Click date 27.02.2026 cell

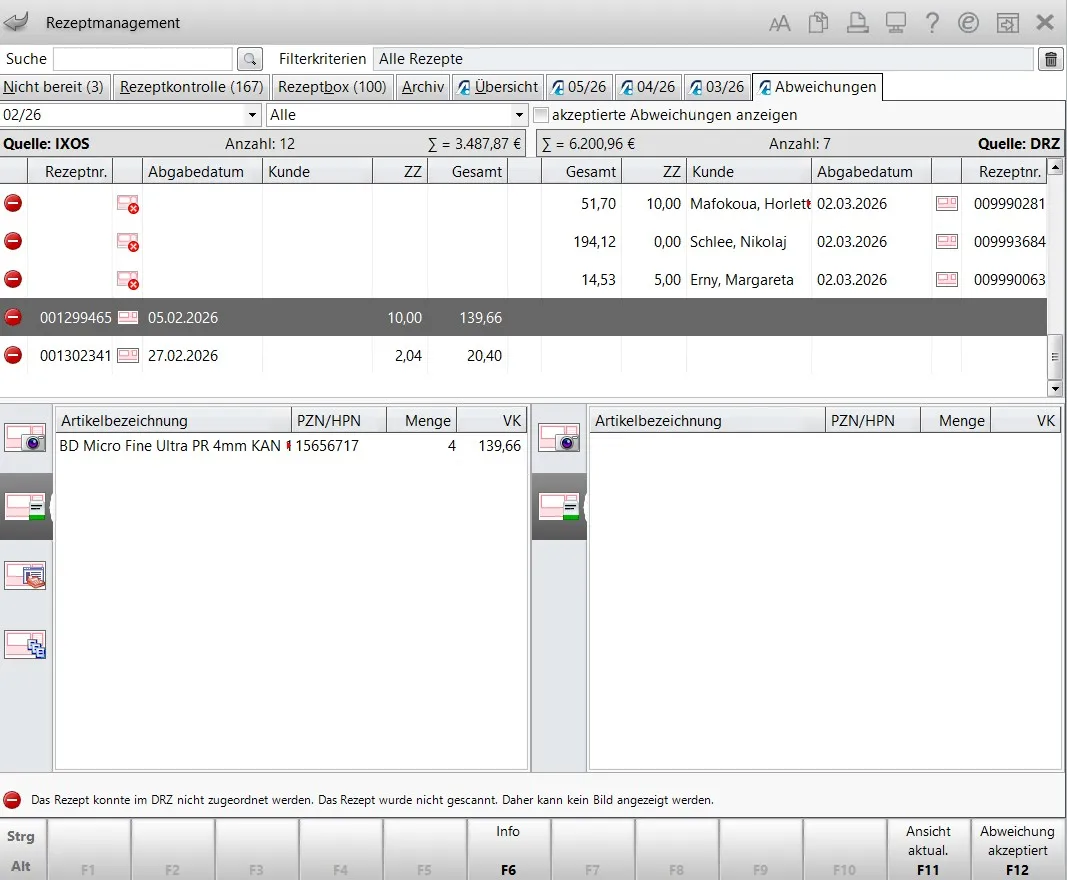coord(182,356)
